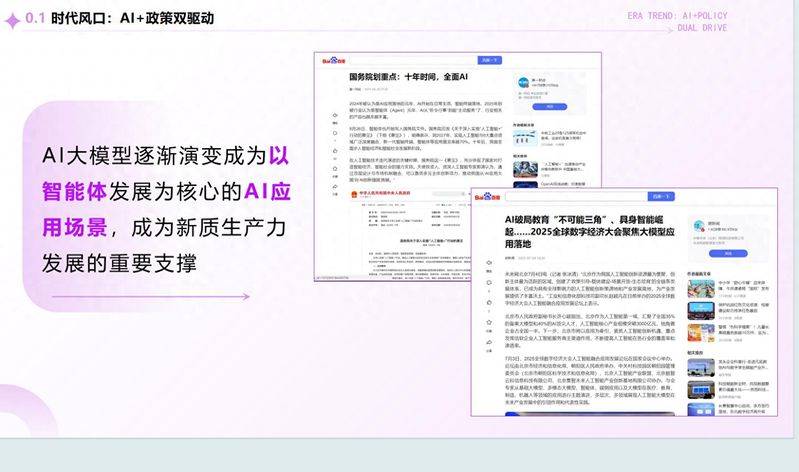
Task: Open OpenAI related article link in 国务院划重点 window
Action: pos(563,184)
